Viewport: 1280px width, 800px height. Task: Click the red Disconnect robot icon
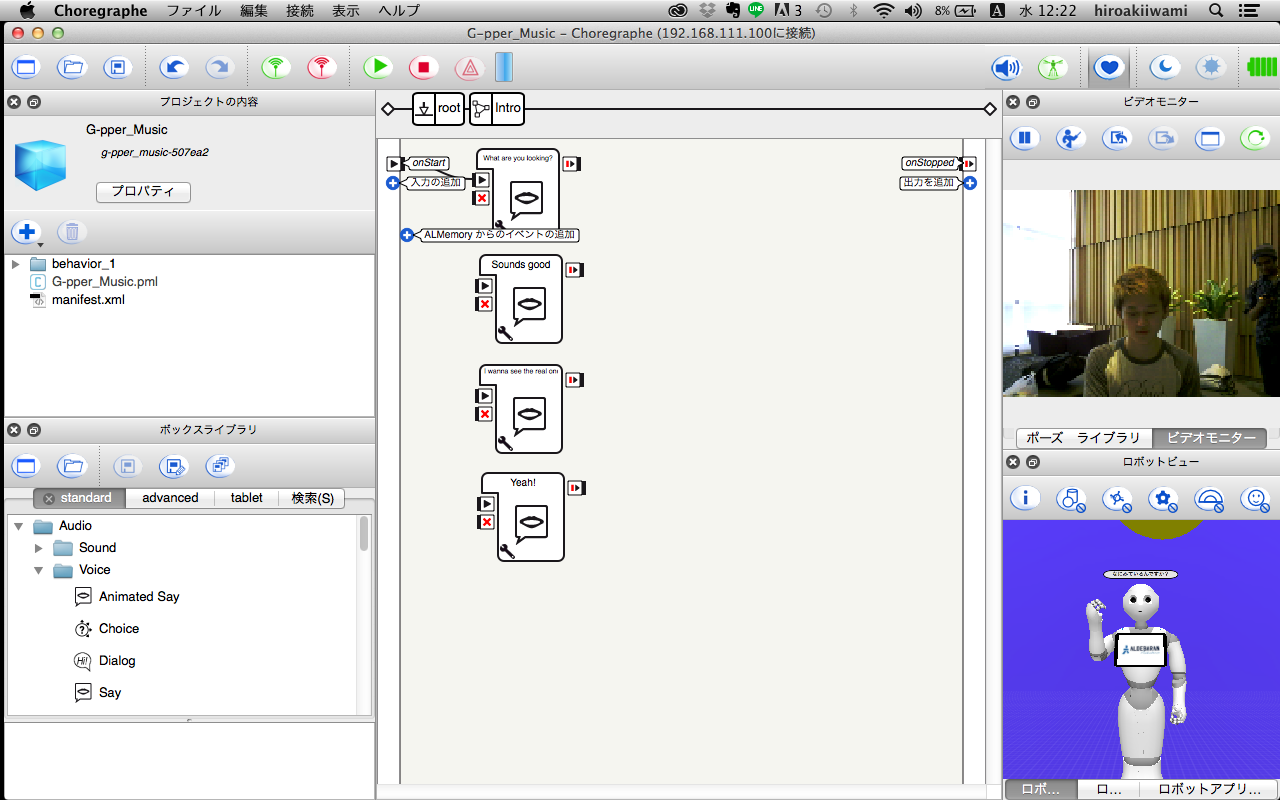[321, 67]
